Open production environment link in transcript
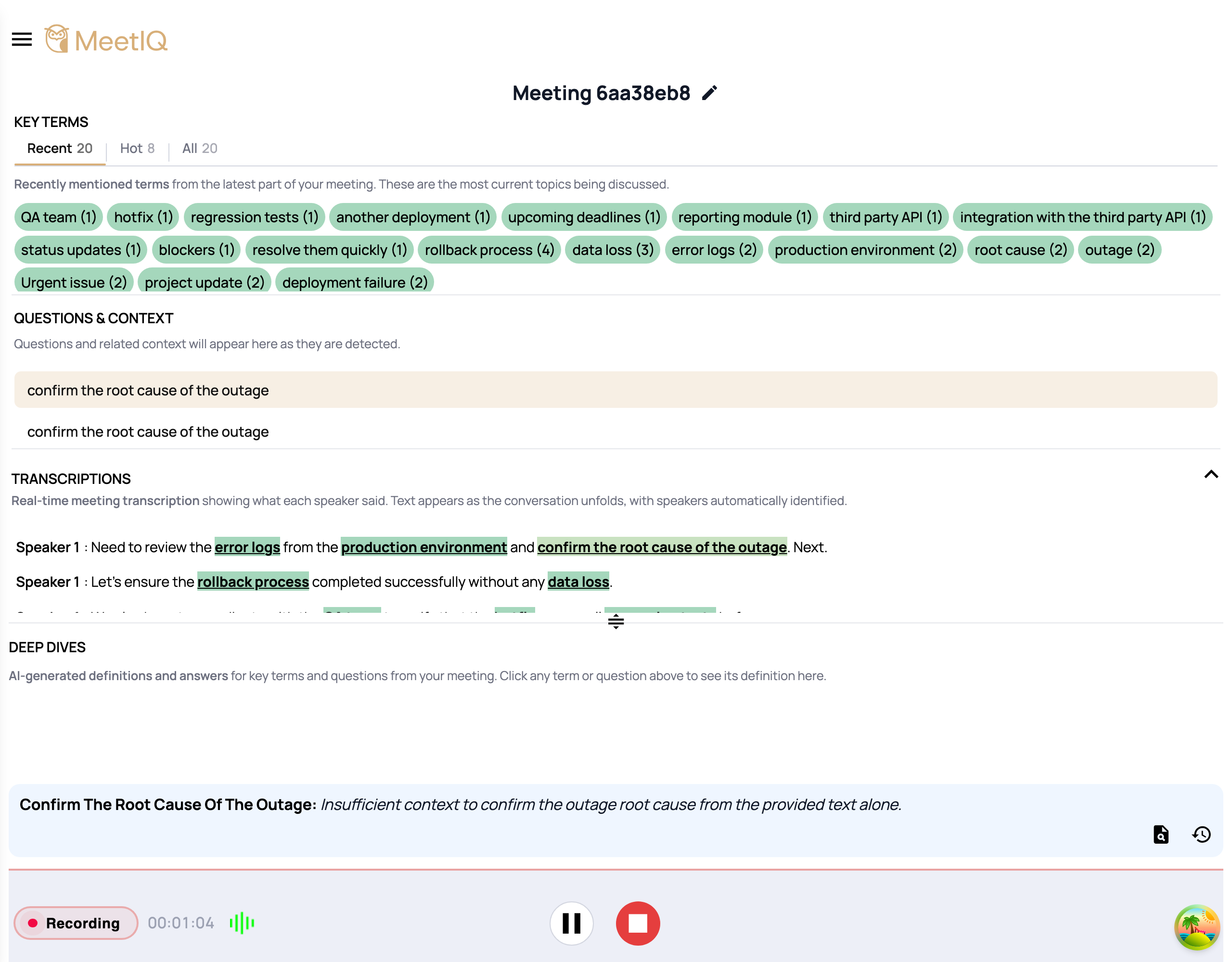 [423, 547]
